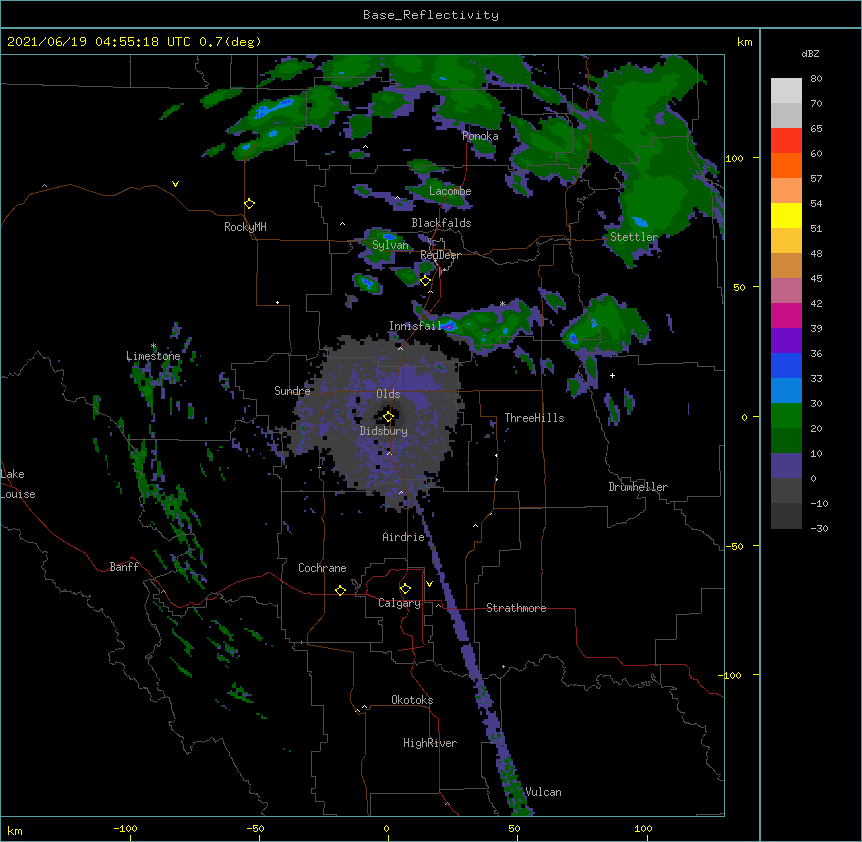Image resolution: width=862 pixels, height=842 pixels.
Task: Pick the bright yellow 54 dBZ legend swatch
Action: coord(786,215)
